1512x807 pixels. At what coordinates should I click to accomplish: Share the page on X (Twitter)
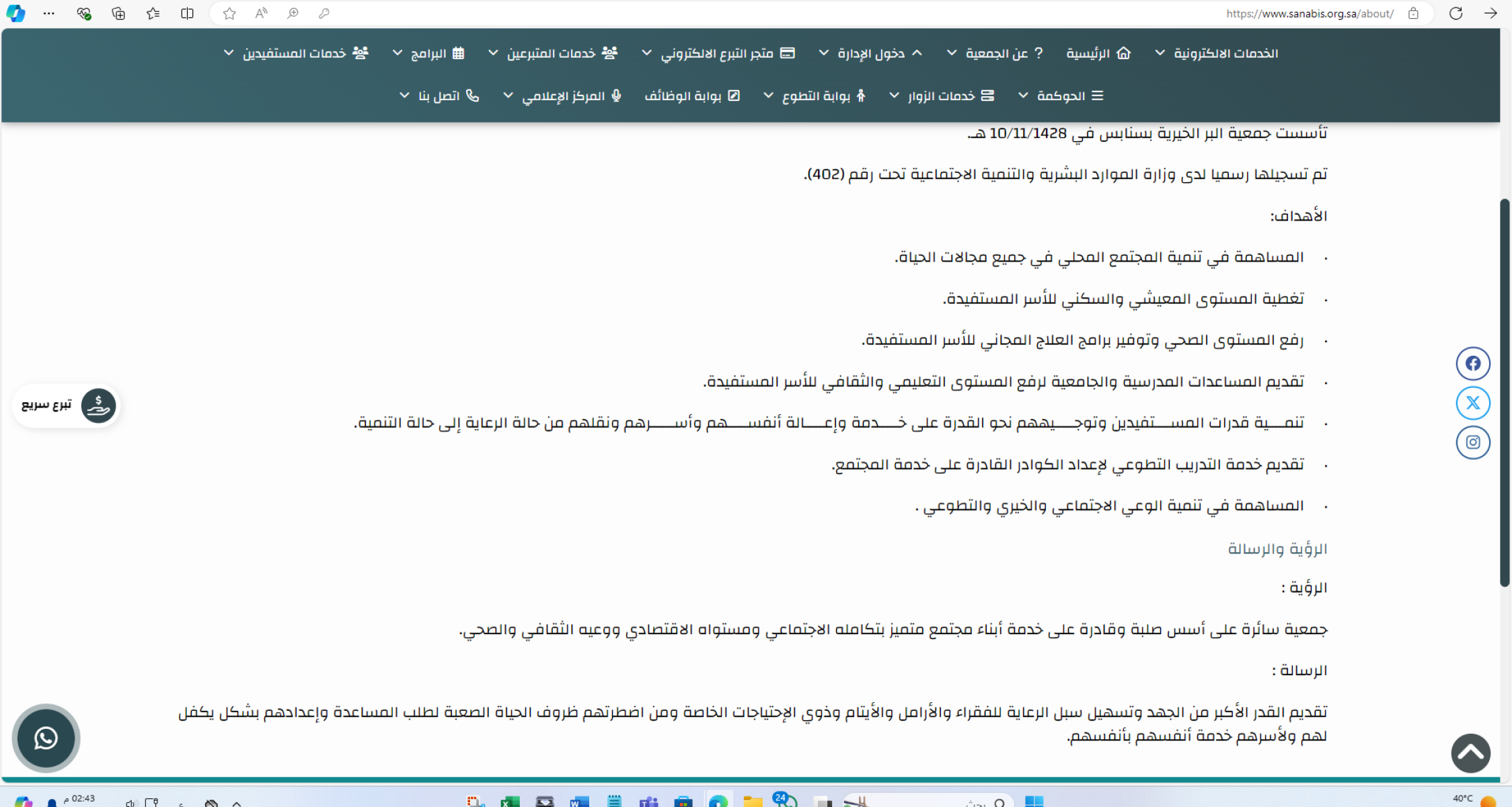pyautogui.click(x=1473, y=403)
